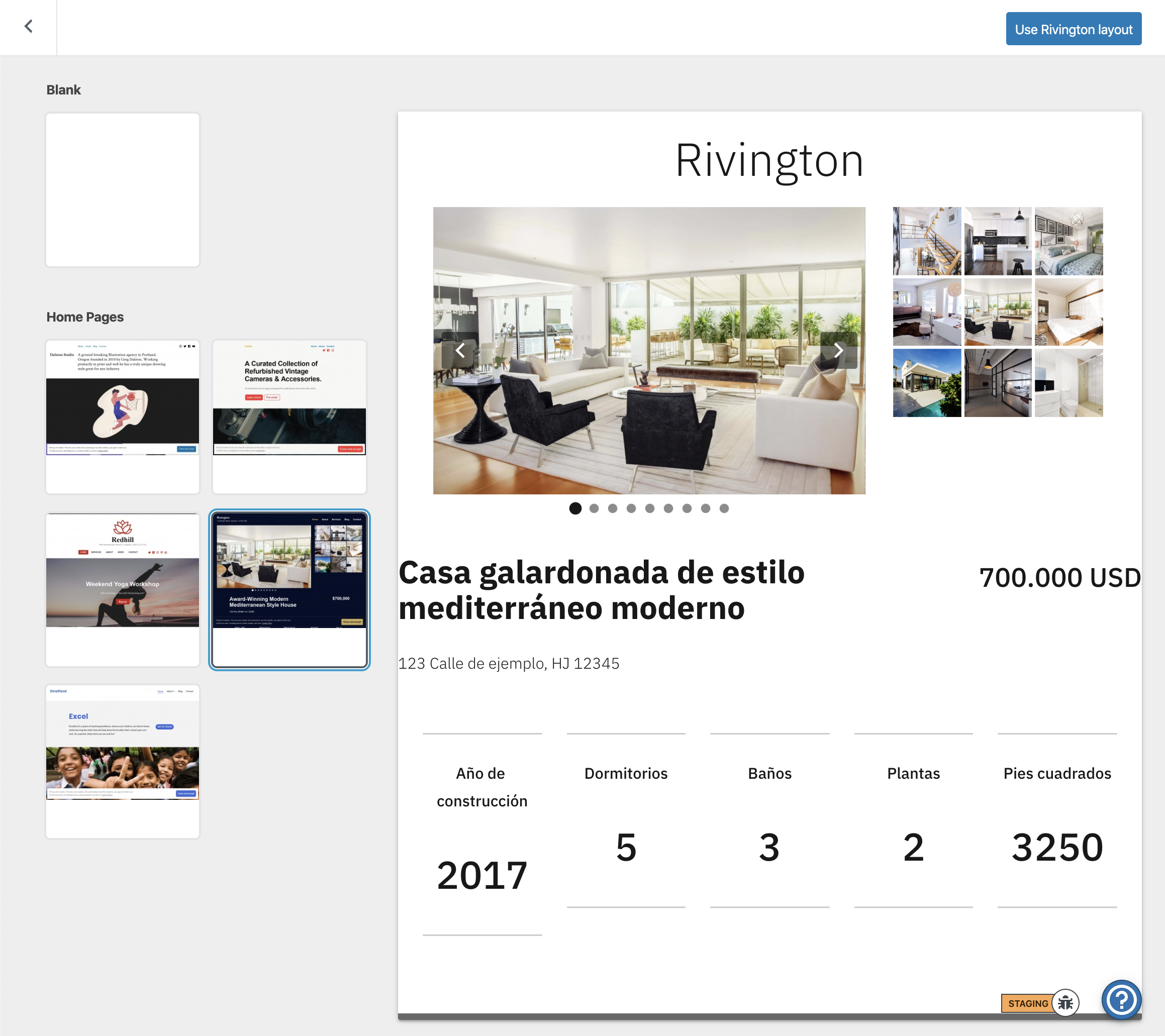Select the Redhill yoga layout thumbnail
Image resolution: width=1165 pixels, height=1036 pixels.
coord(123,589)
